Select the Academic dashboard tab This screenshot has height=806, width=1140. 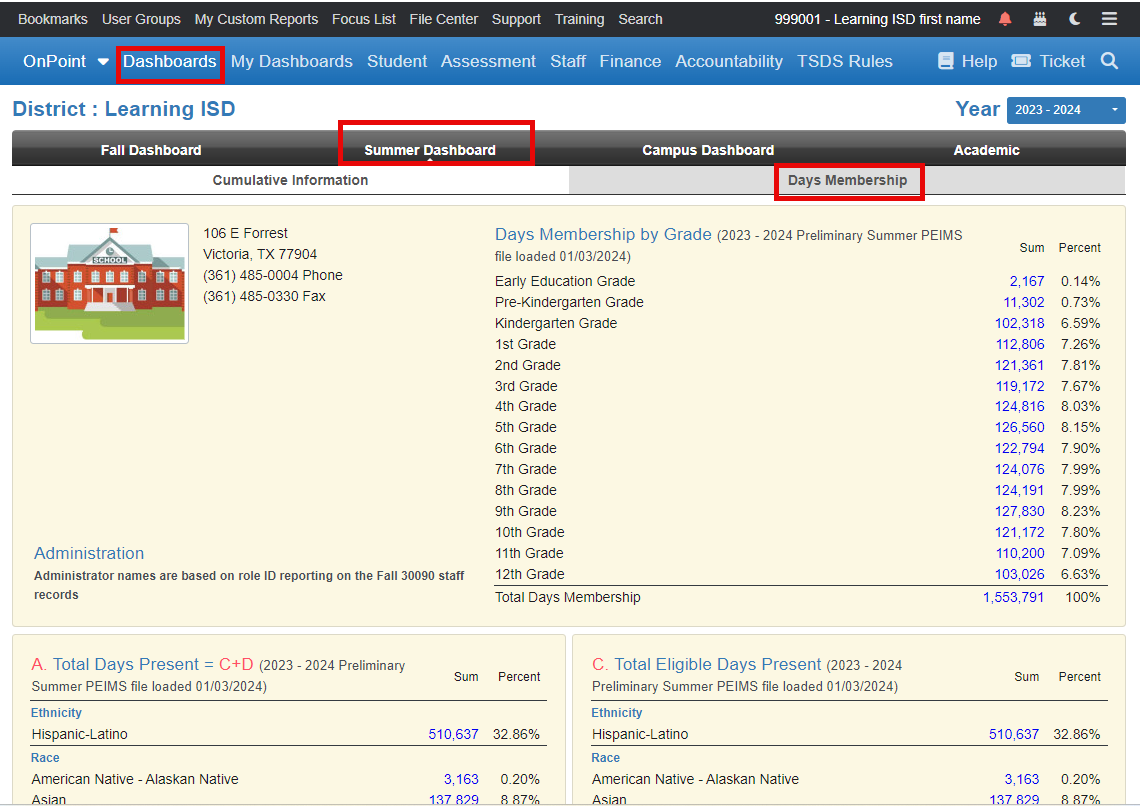(986, 150)
